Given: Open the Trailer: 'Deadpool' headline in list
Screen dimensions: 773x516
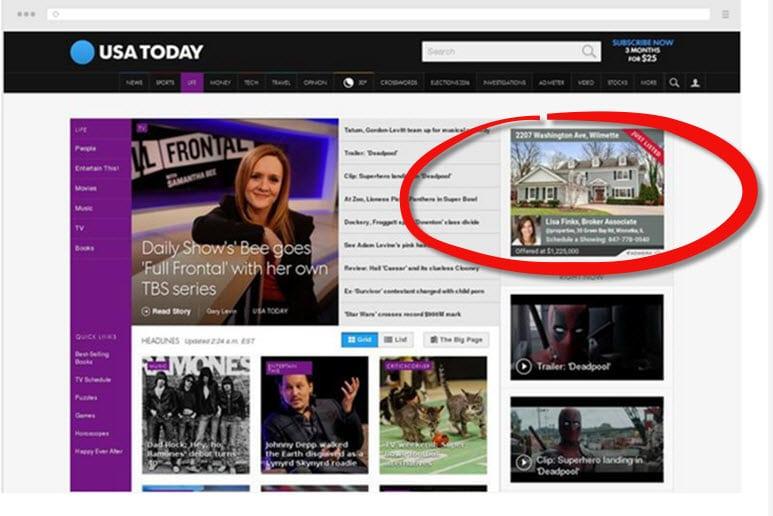Looking at the screenshot, I should pos(371,153).
